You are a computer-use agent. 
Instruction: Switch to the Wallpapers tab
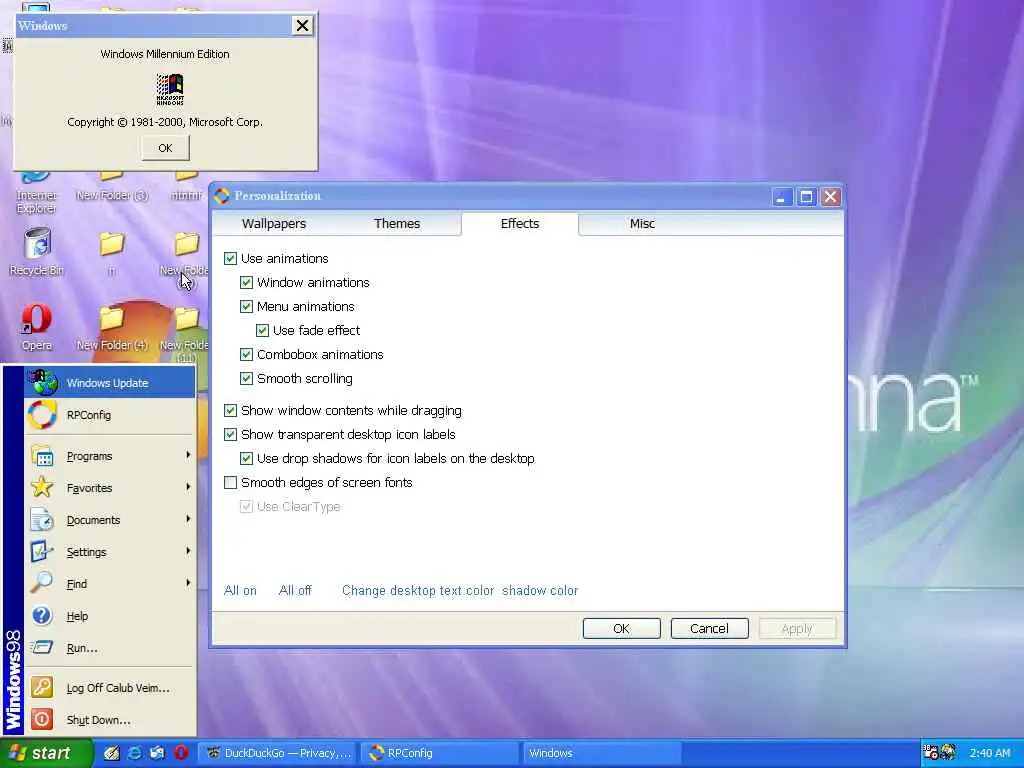(274, 223)
